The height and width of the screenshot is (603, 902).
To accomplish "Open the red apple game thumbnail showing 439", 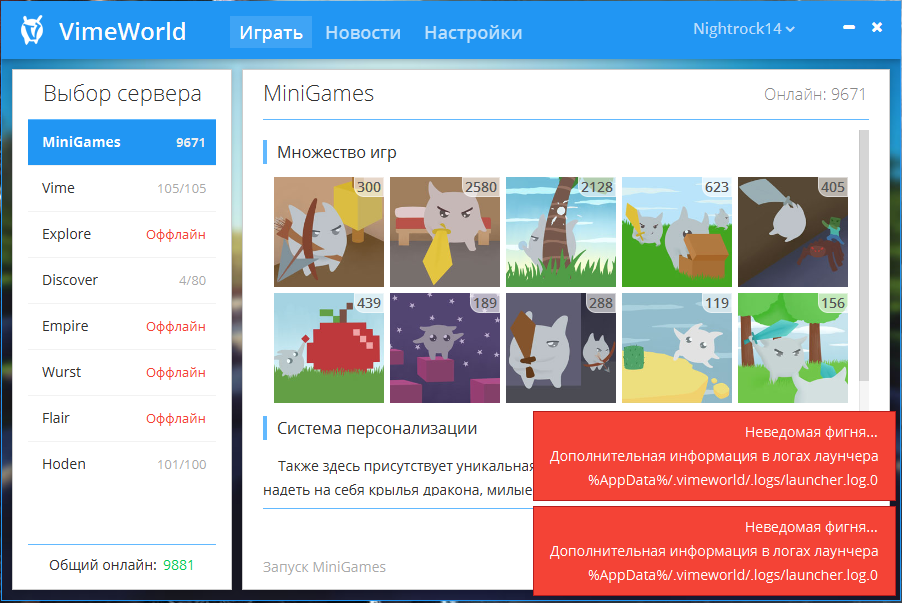I will click(328, 347).
